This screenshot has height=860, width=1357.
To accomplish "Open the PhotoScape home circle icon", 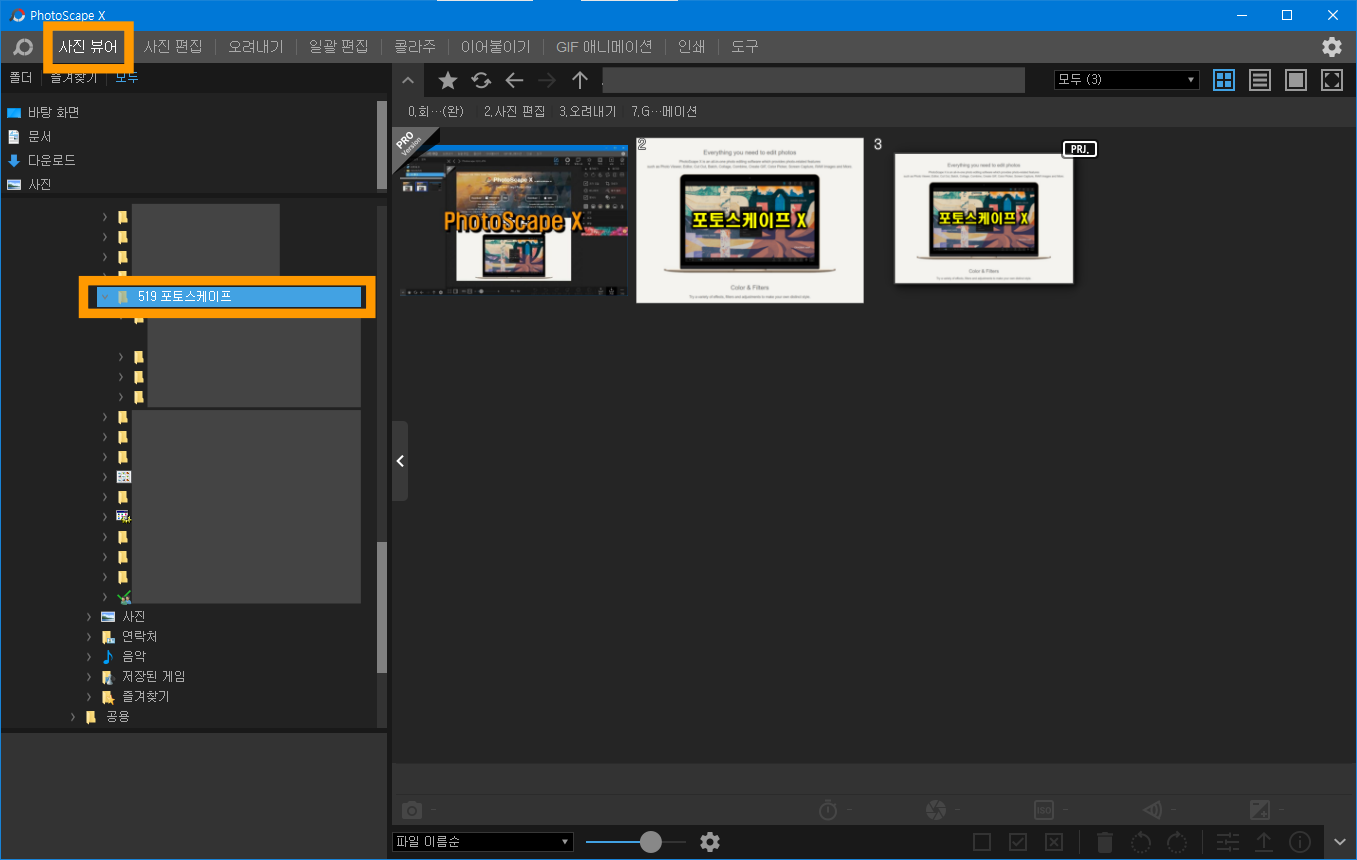I will click(22, 47).
